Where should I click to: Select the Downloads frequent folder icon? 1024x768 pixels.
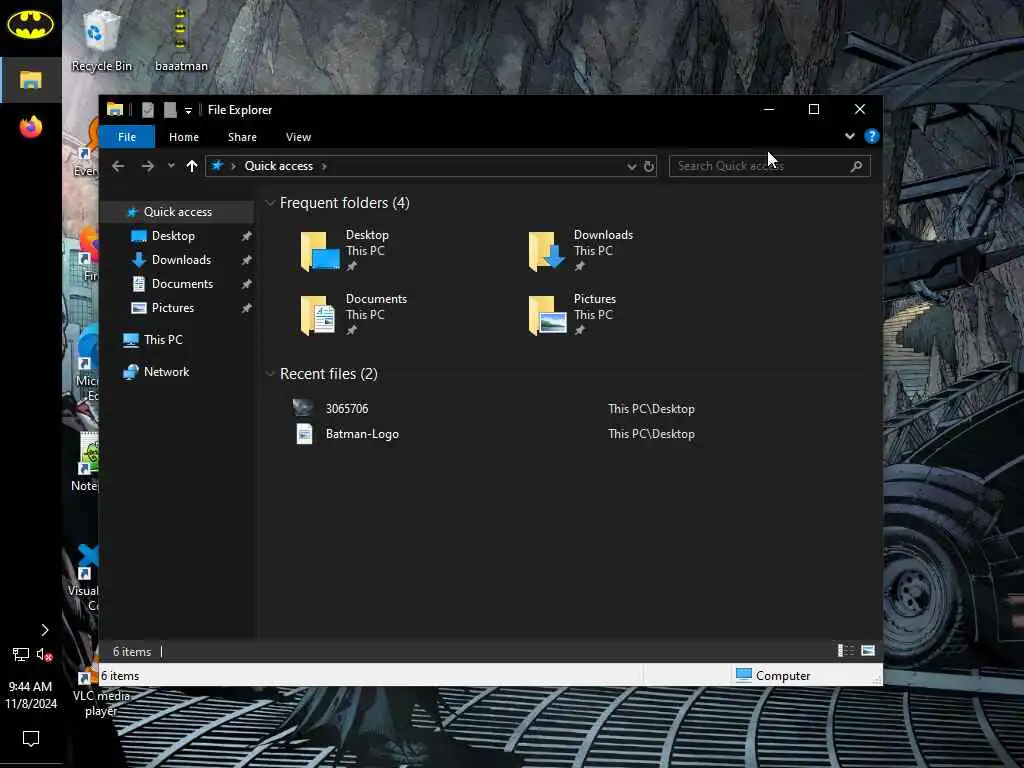547,250
